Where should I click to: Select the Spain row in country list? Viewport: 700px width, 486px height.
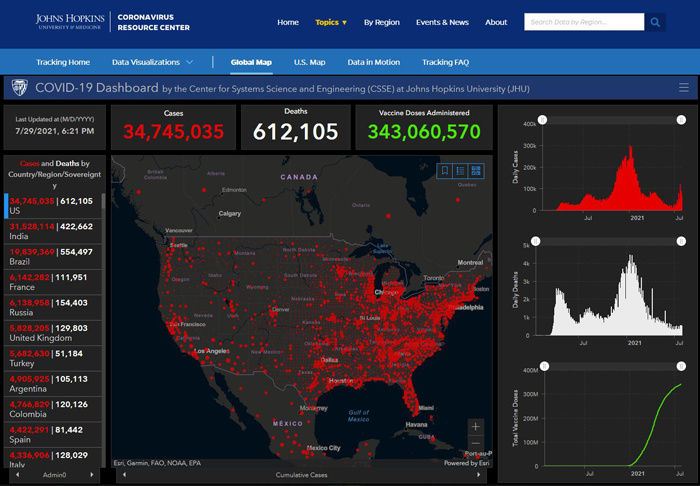[x=53, y=435]
